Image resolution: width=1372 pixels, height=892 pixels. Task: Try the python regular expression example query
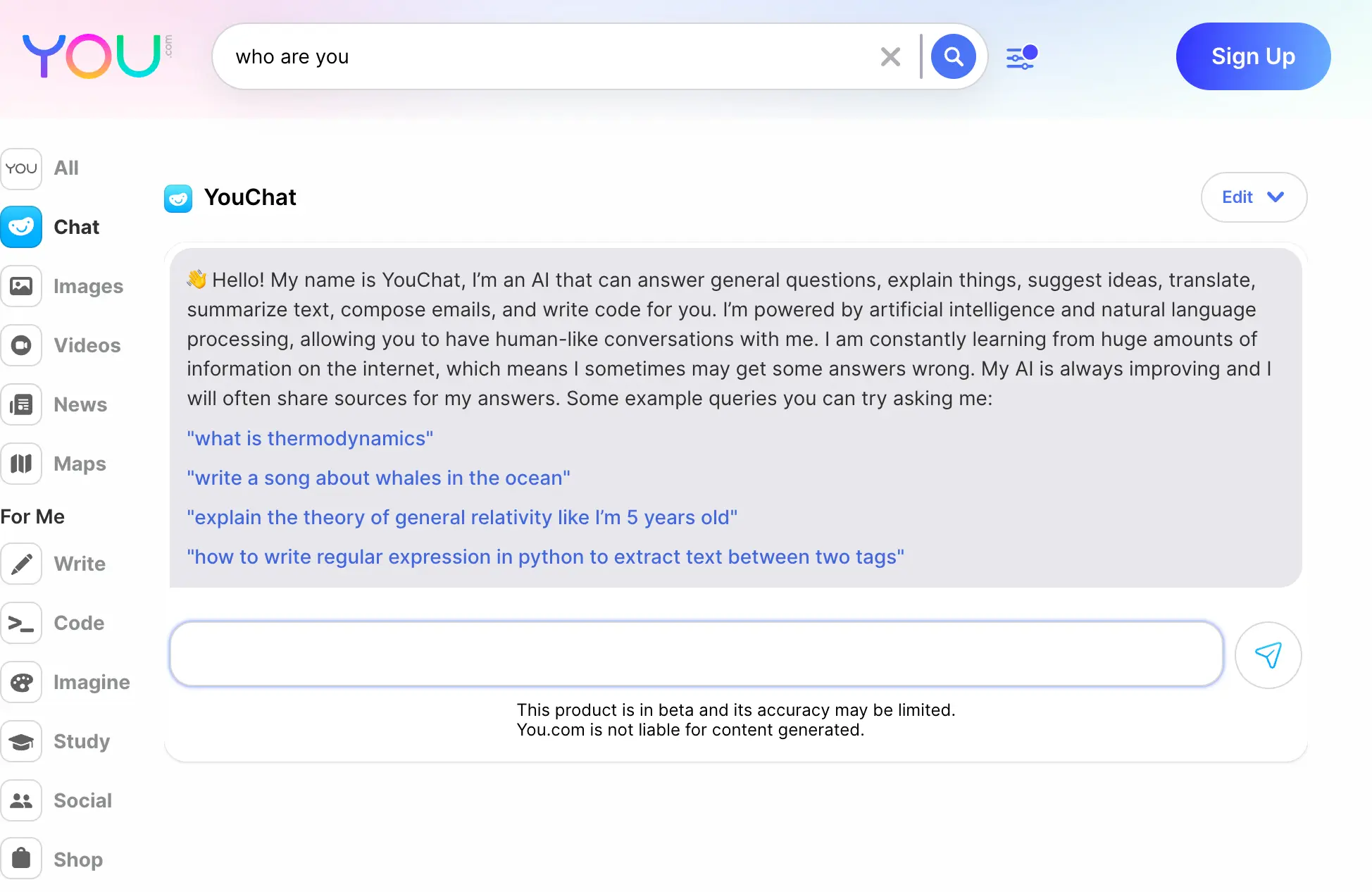546,557
